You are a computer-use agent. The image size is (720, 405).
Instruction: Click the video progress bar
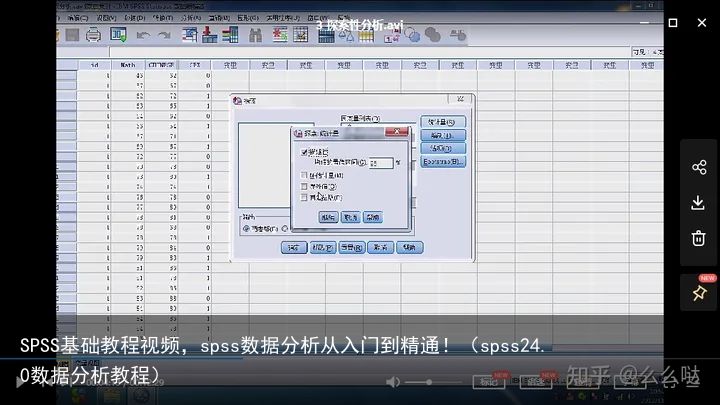[360, 358]
